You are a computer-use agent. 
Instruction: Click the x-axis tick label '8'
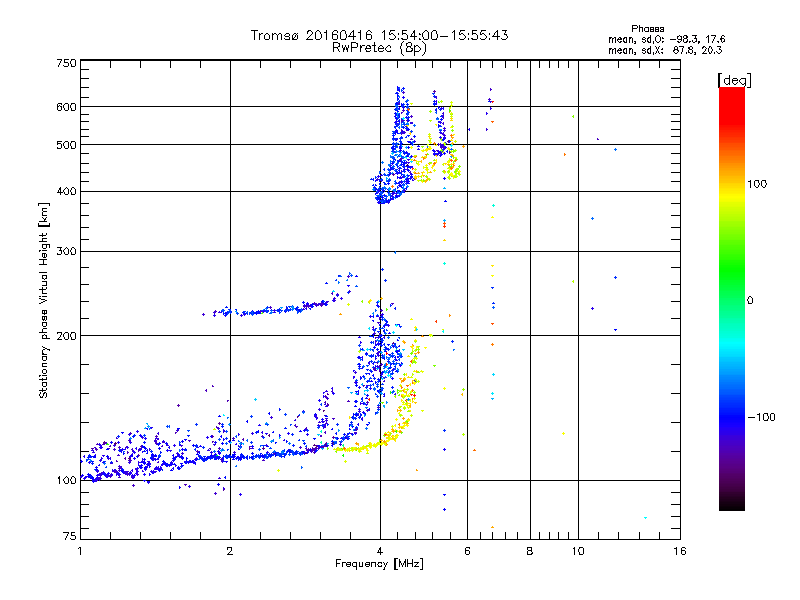pos(530,551)
